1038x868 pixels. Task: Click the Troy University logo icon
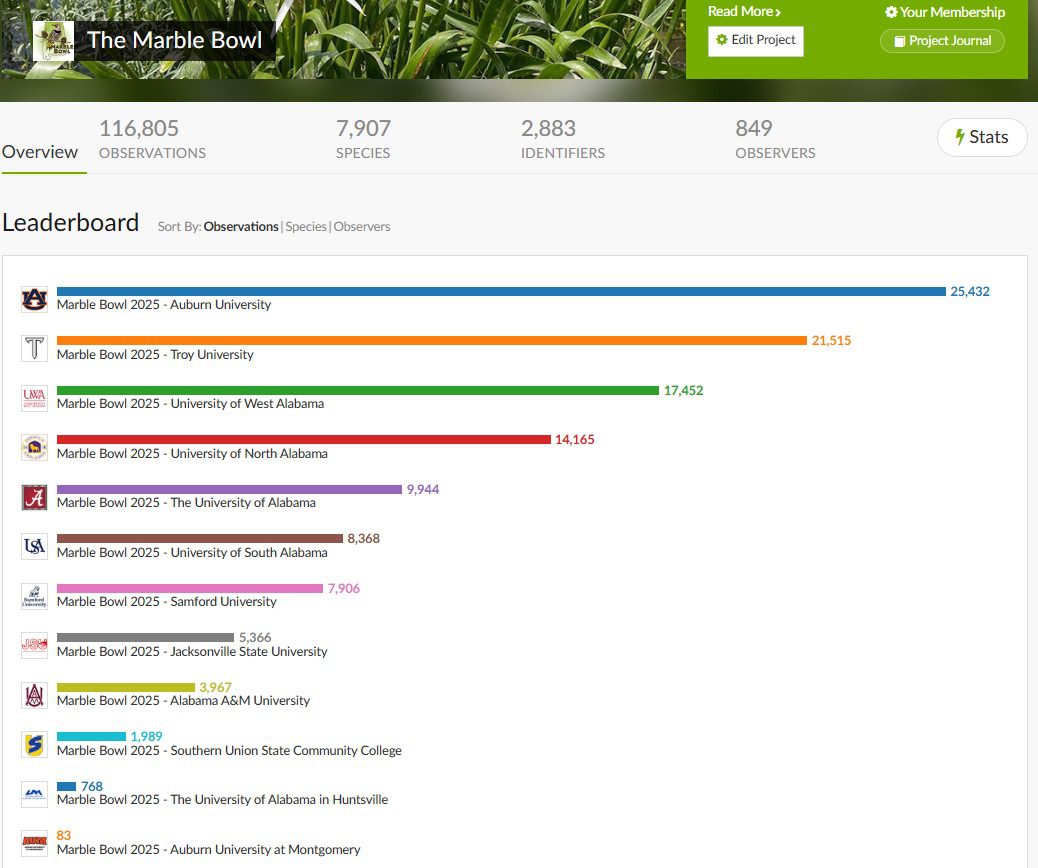[34, 348]
